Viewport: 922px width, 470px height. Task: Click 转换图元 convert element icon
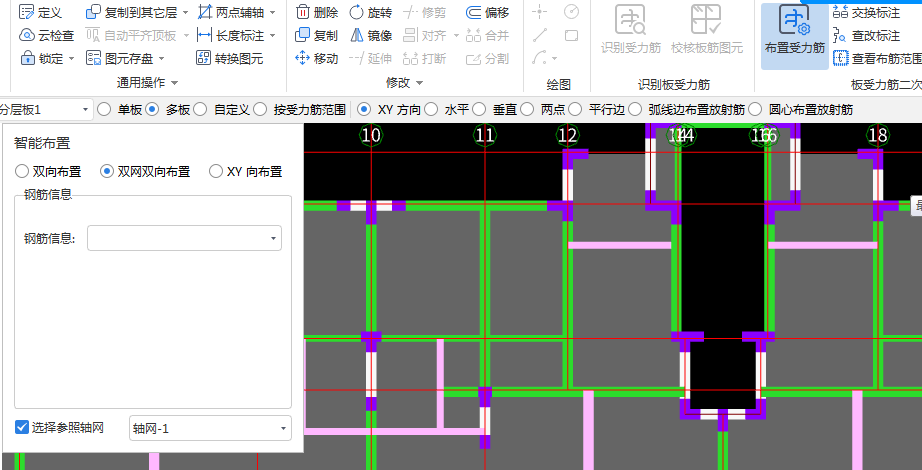[203, 58]
